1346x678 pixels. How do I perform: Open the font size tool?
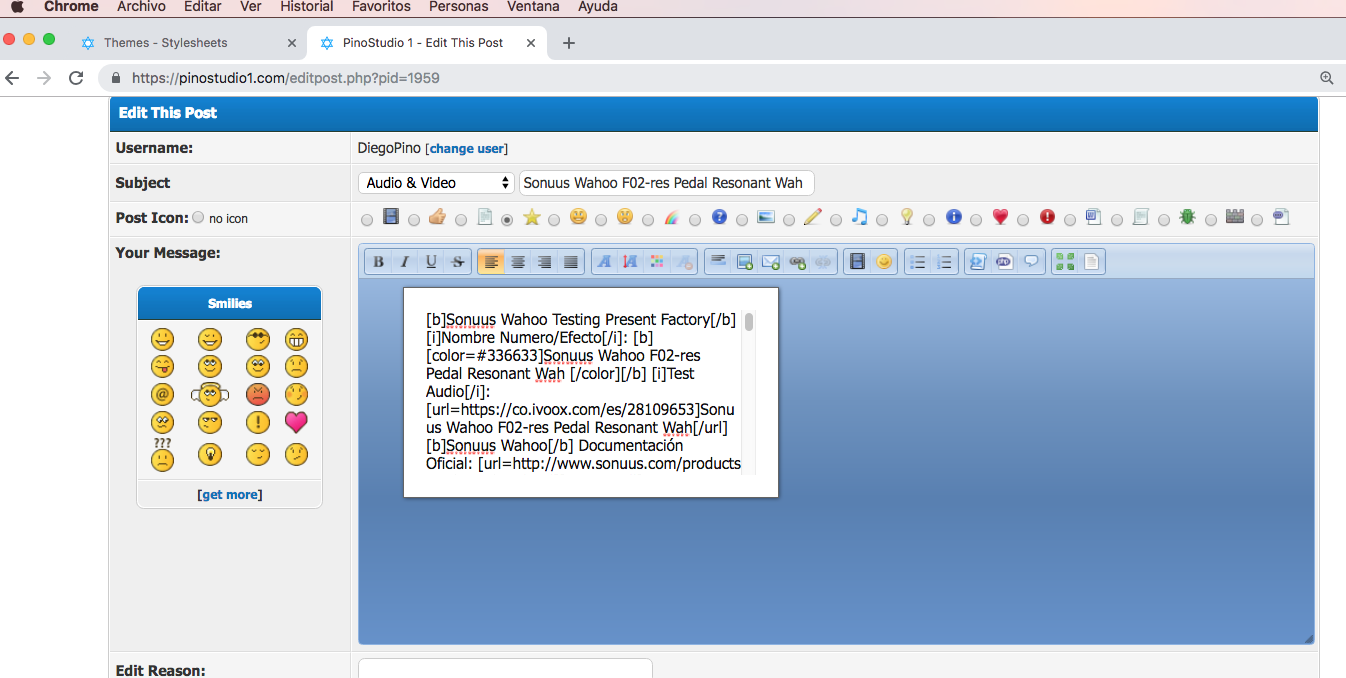tap(631, 262)
